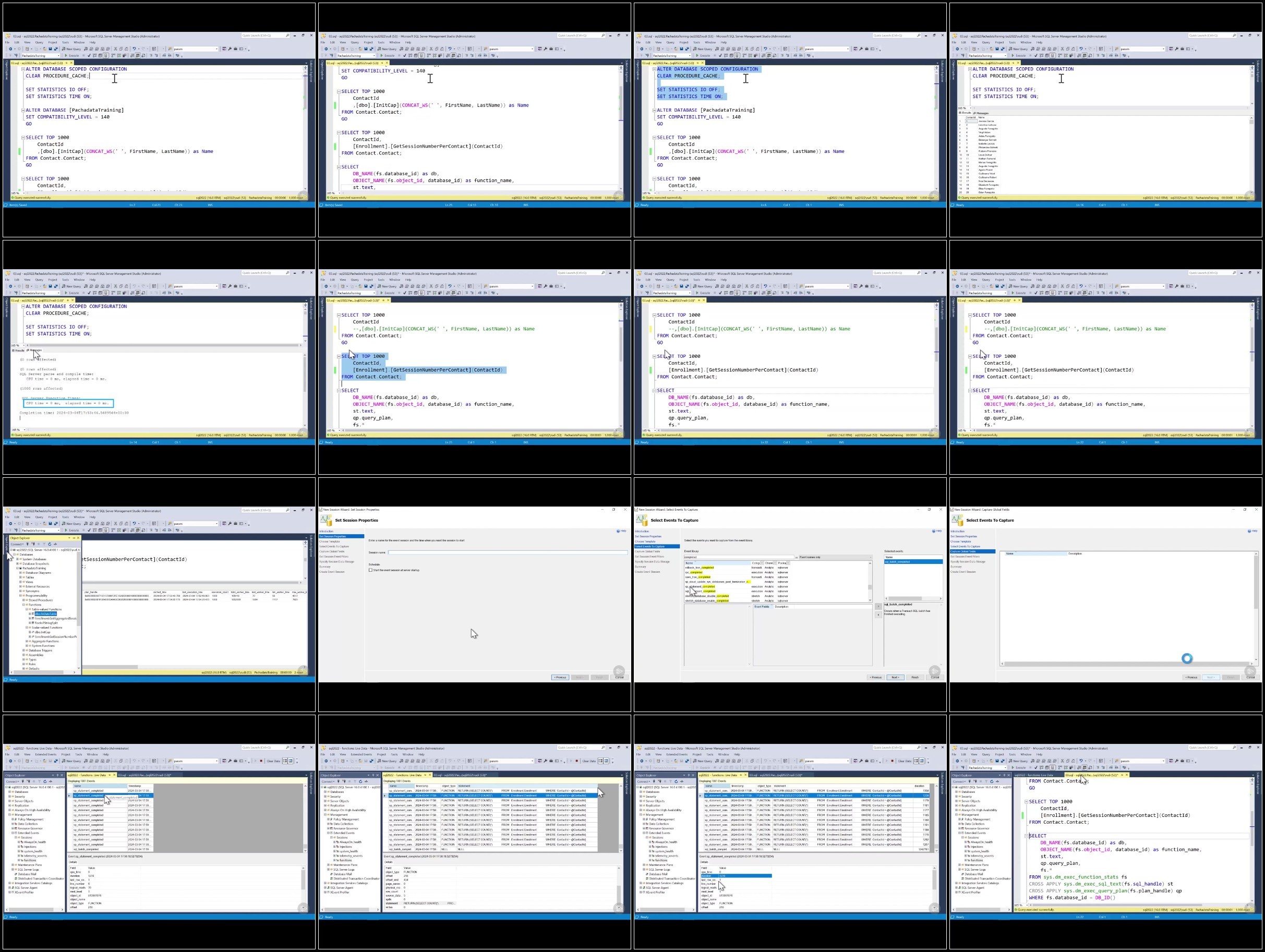Click the event library vertical scrollbar
Image resolution: width=1265 pixels, height=952 pixels.
click(871, 582)
